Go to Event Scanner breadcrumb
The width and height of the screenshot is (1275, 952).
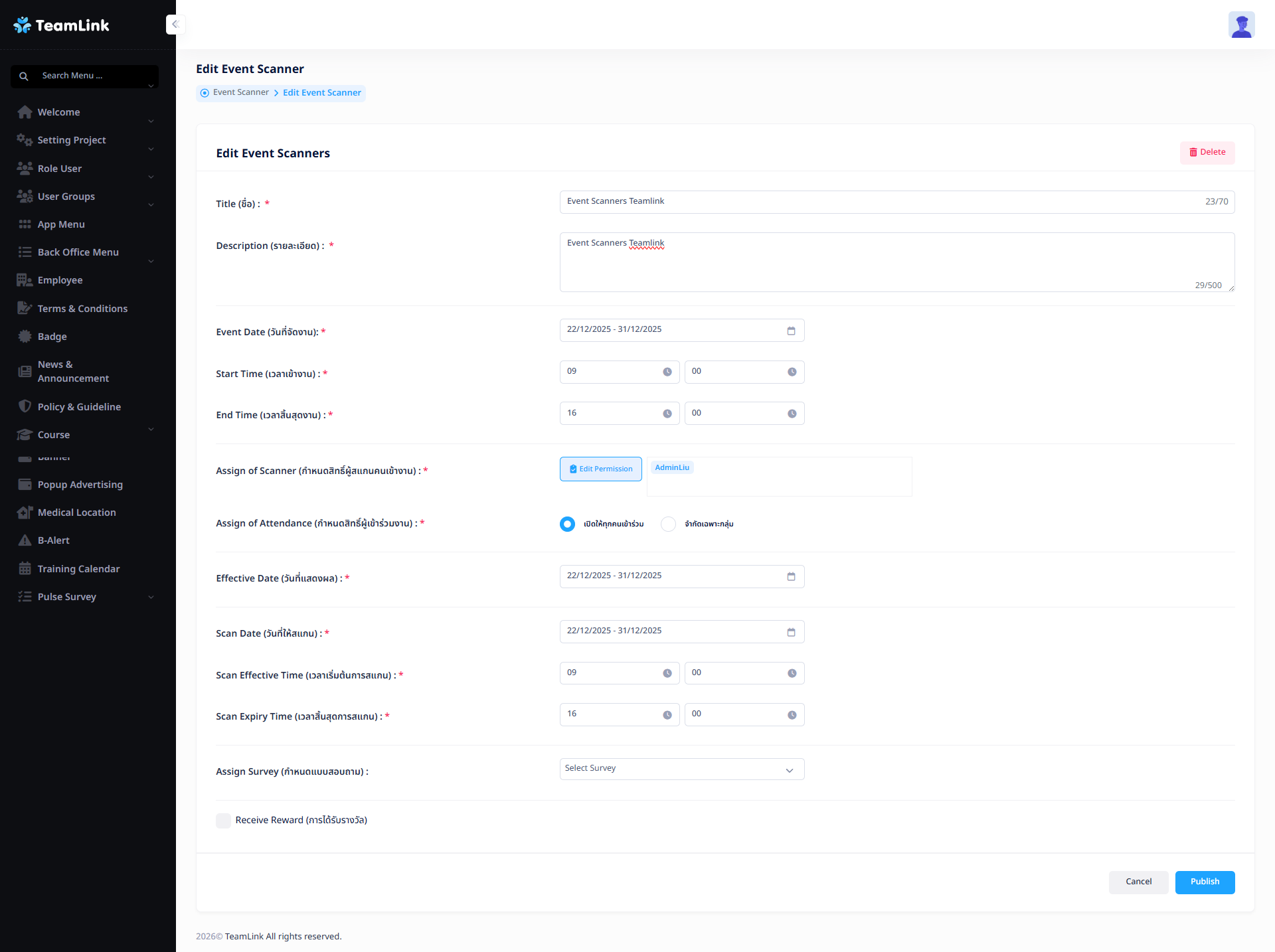pos(240,92)
